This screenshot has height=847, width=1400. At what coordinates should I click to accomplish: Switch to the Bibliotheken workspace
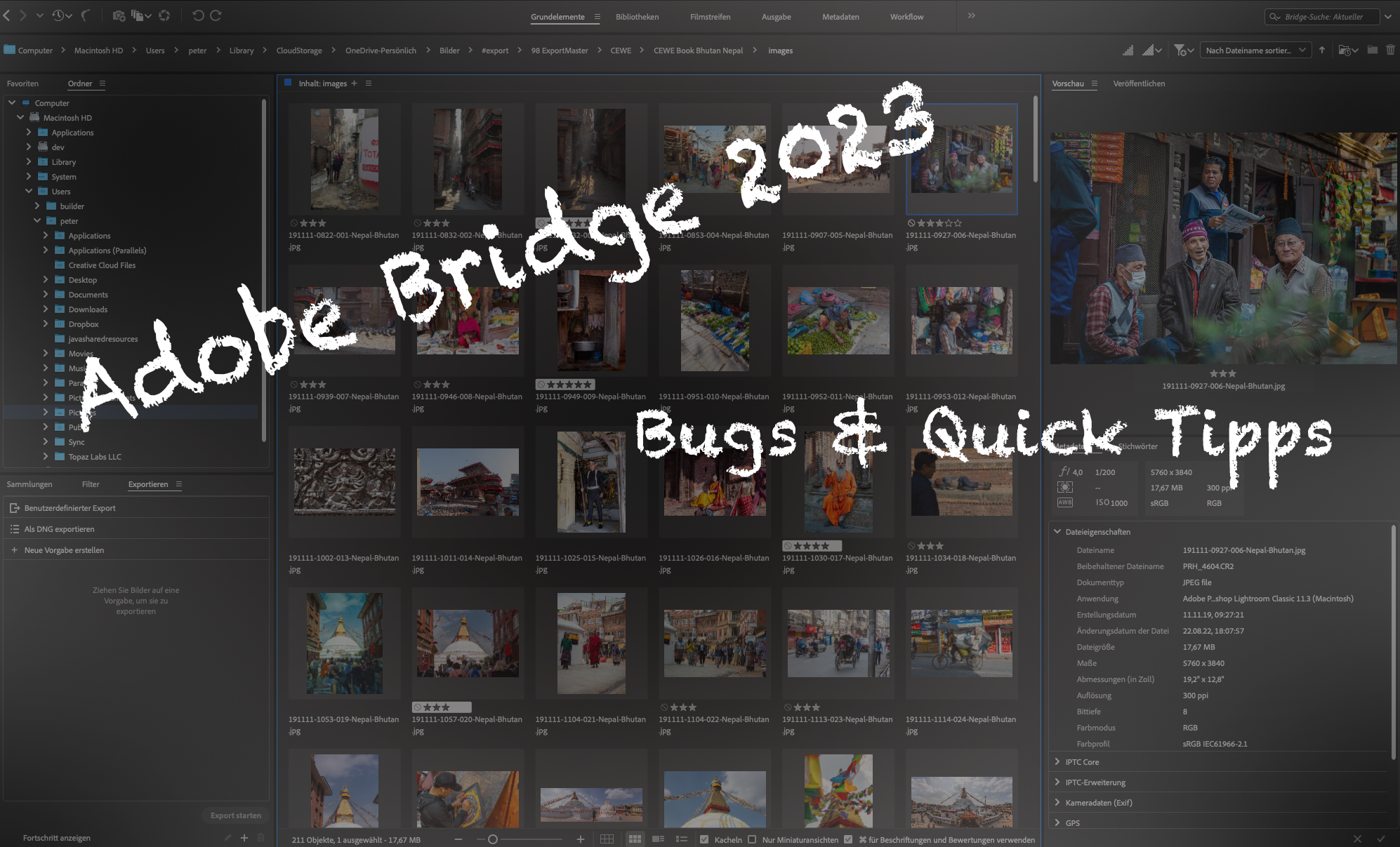point(637,17)
